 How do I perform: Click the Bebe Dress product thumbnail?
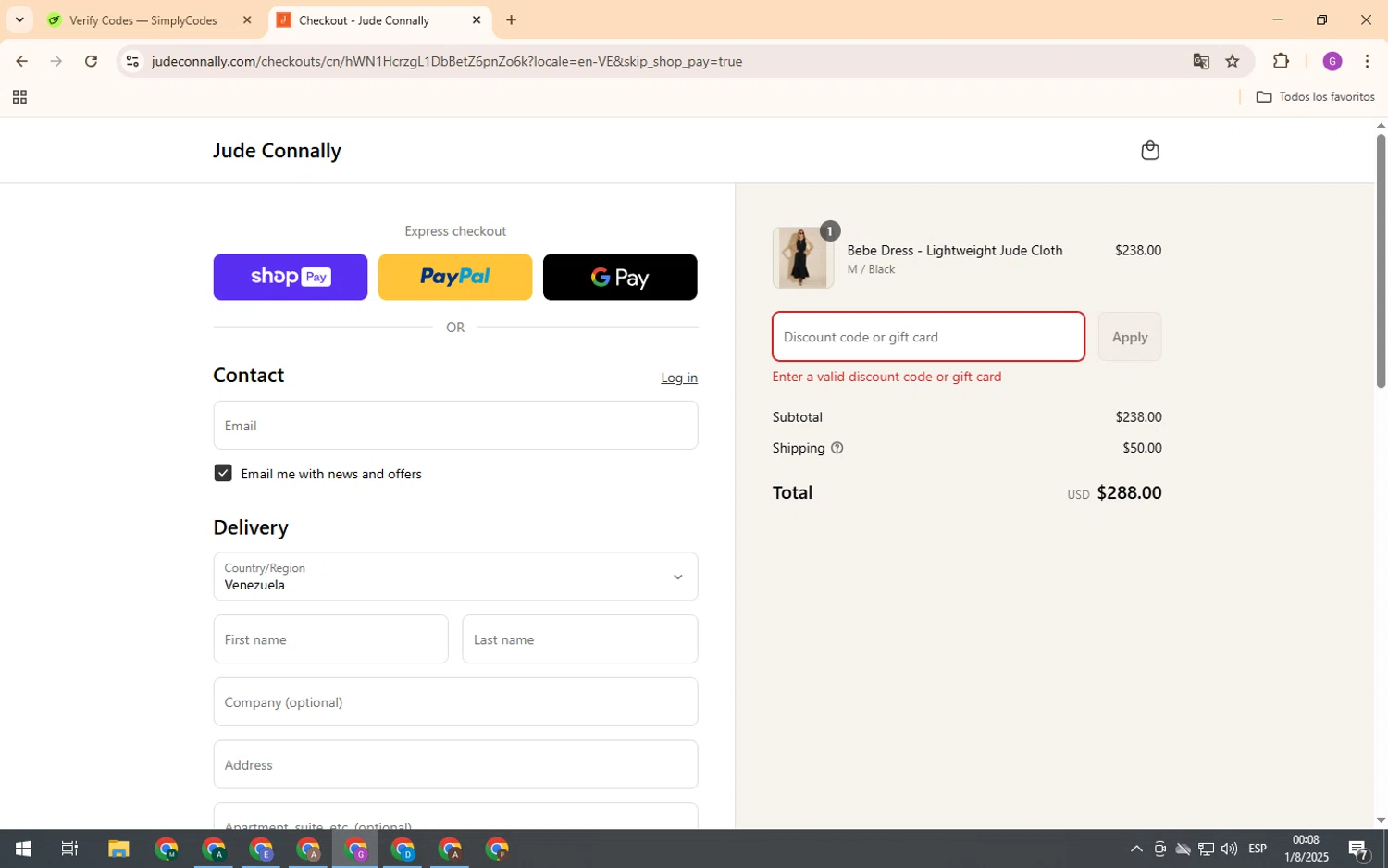[x=802, y=258]
